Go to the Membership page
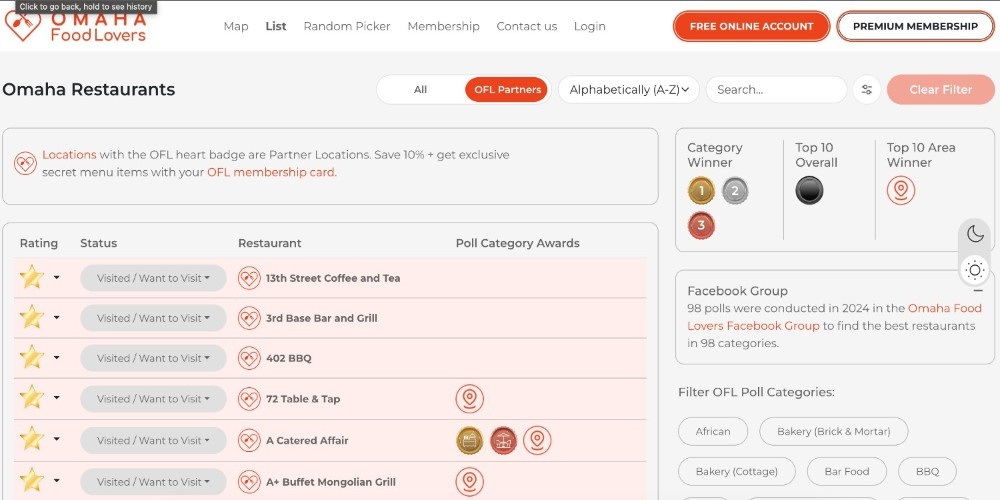 [x=443, y=26]
